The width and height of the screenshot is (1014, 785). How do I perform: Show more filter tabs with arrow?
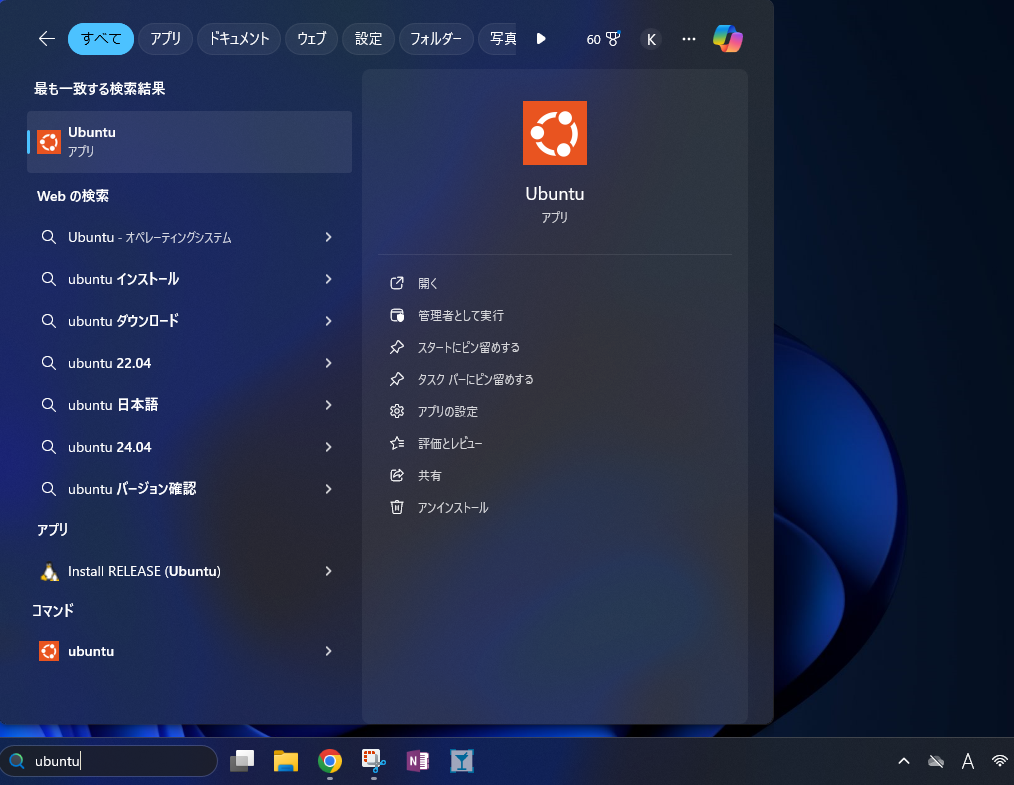[541, 39]
